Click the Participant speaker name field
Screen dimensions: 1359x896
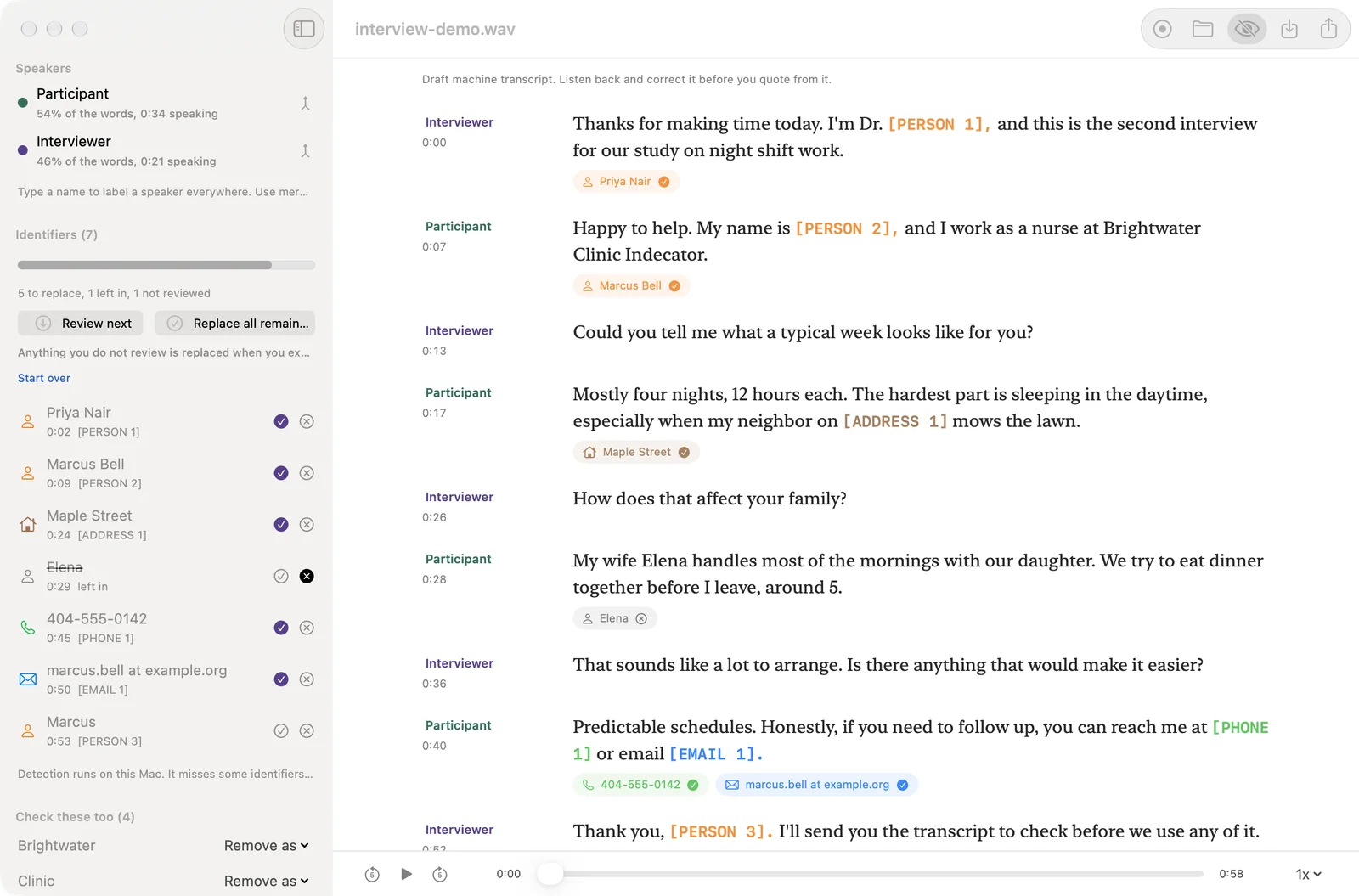(x=73, y=93)
